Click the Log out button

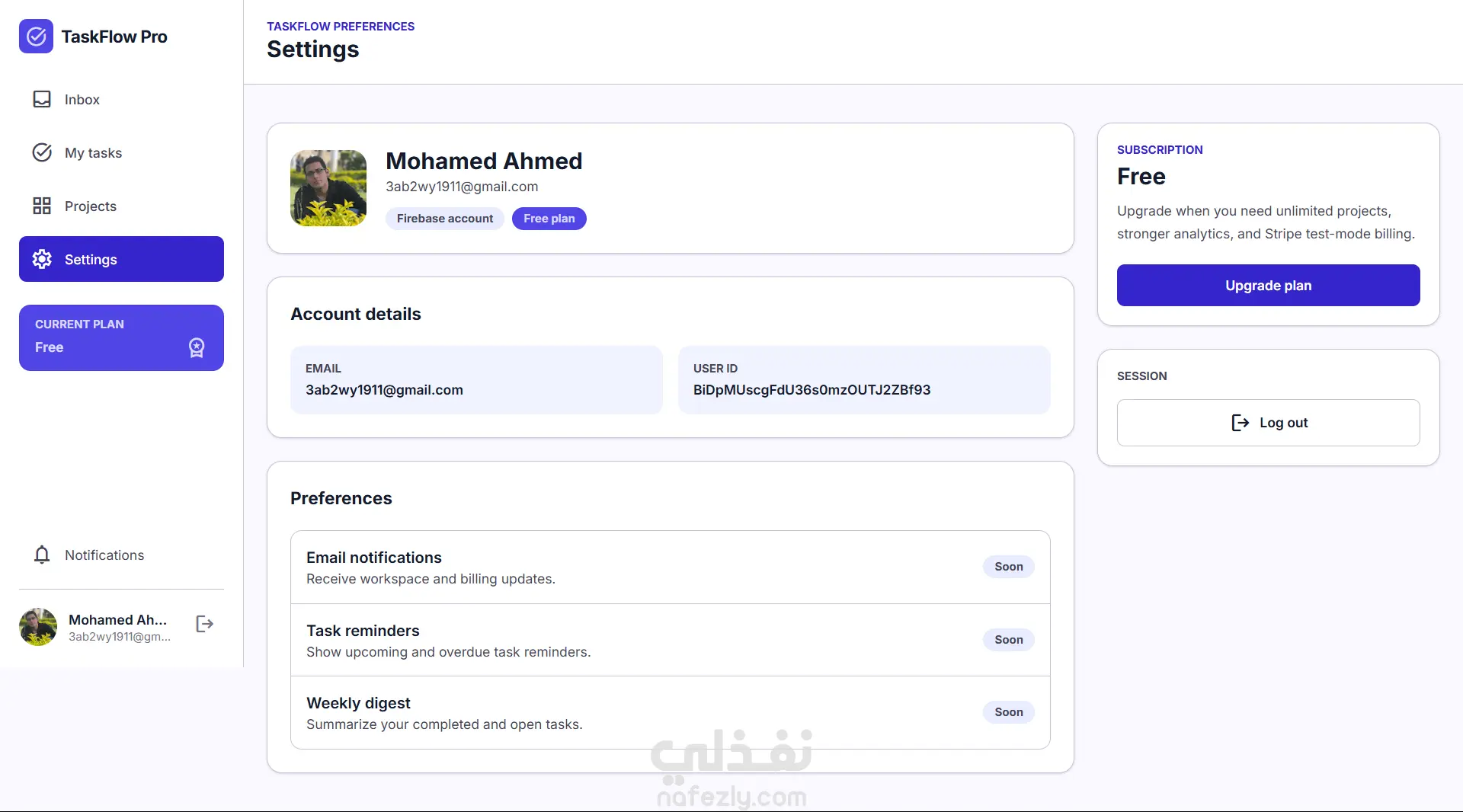point(1268,423)
